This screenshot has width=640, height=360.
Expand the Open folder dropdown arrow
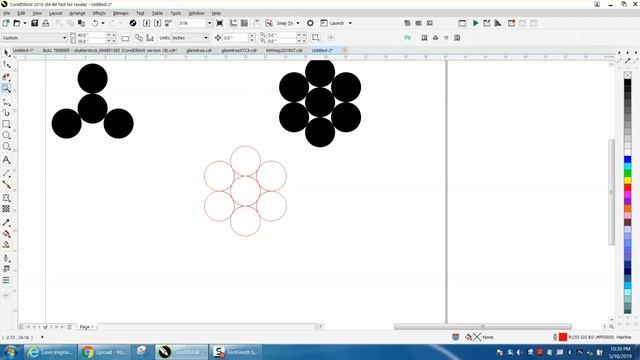pyautogui.click(x=24, y=23)
